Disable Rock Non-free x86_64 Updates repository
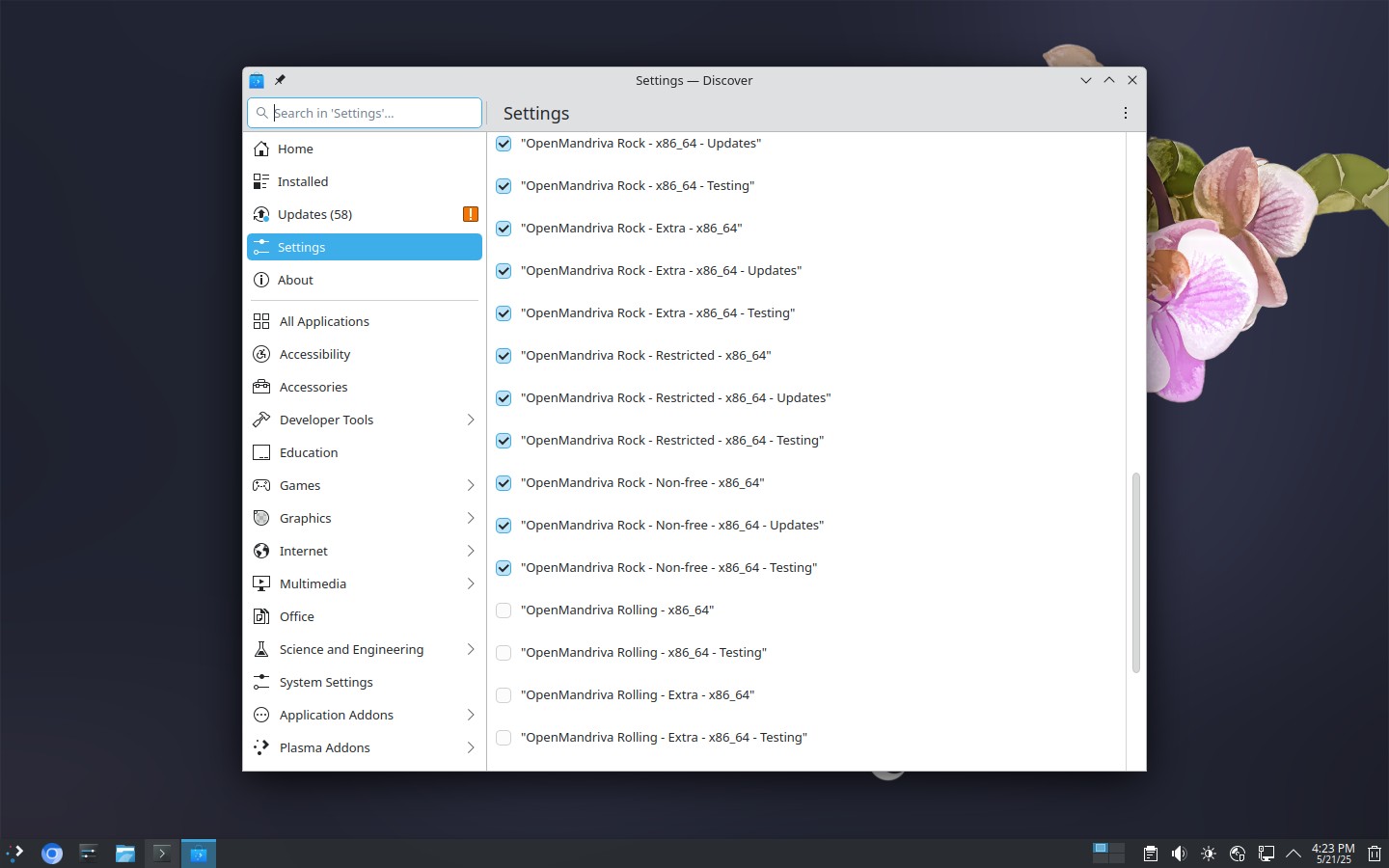The height and width of the screenshot is (868, 1389). point(504,526)
